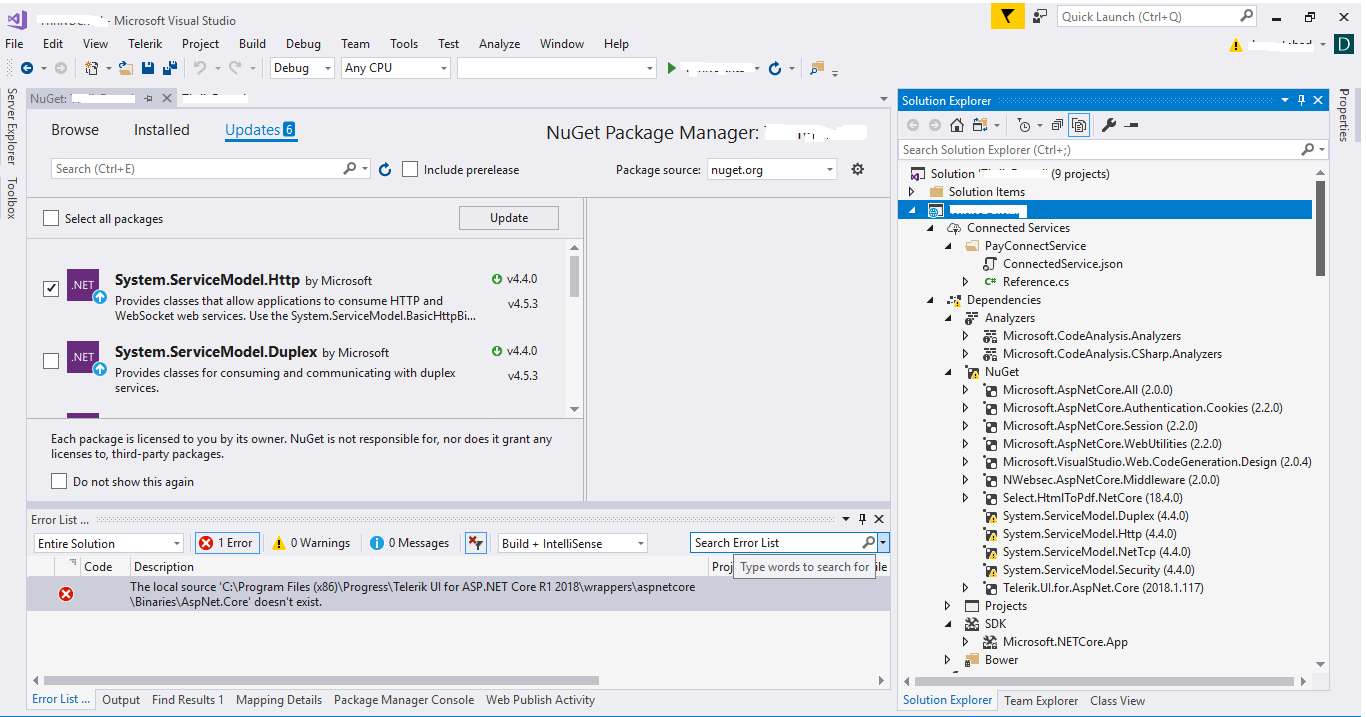Open the Analyze menu

pyautogui.click(x=499, y=44)
